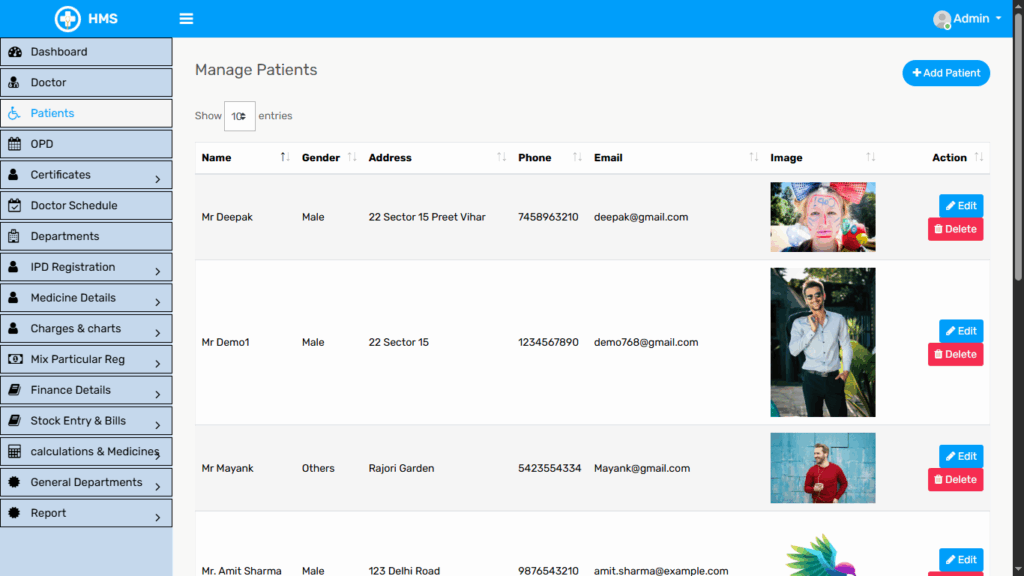1024x576 pixels.
Task: Click Mr Mayank's patient photo thumbnail
Action: coord(822,468)
